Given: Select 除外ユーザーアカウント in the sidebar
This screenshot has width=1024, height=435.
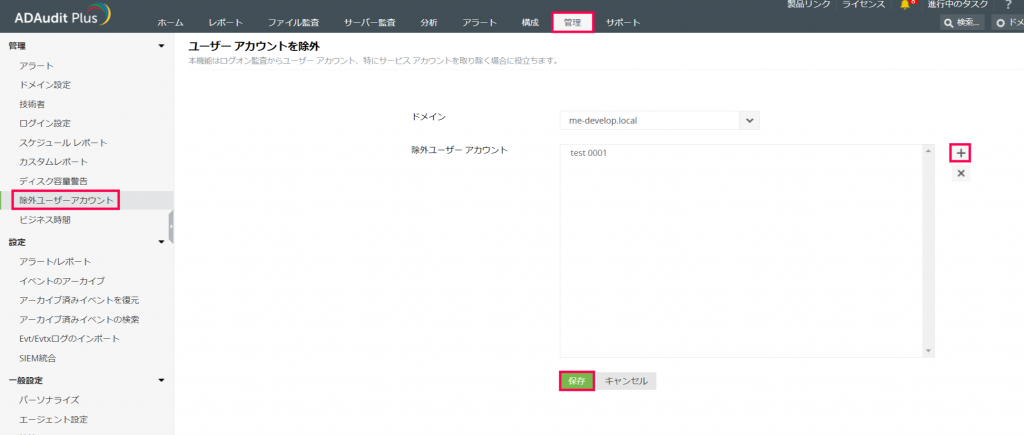Looking at the screenshot, I should click(66, 200).
